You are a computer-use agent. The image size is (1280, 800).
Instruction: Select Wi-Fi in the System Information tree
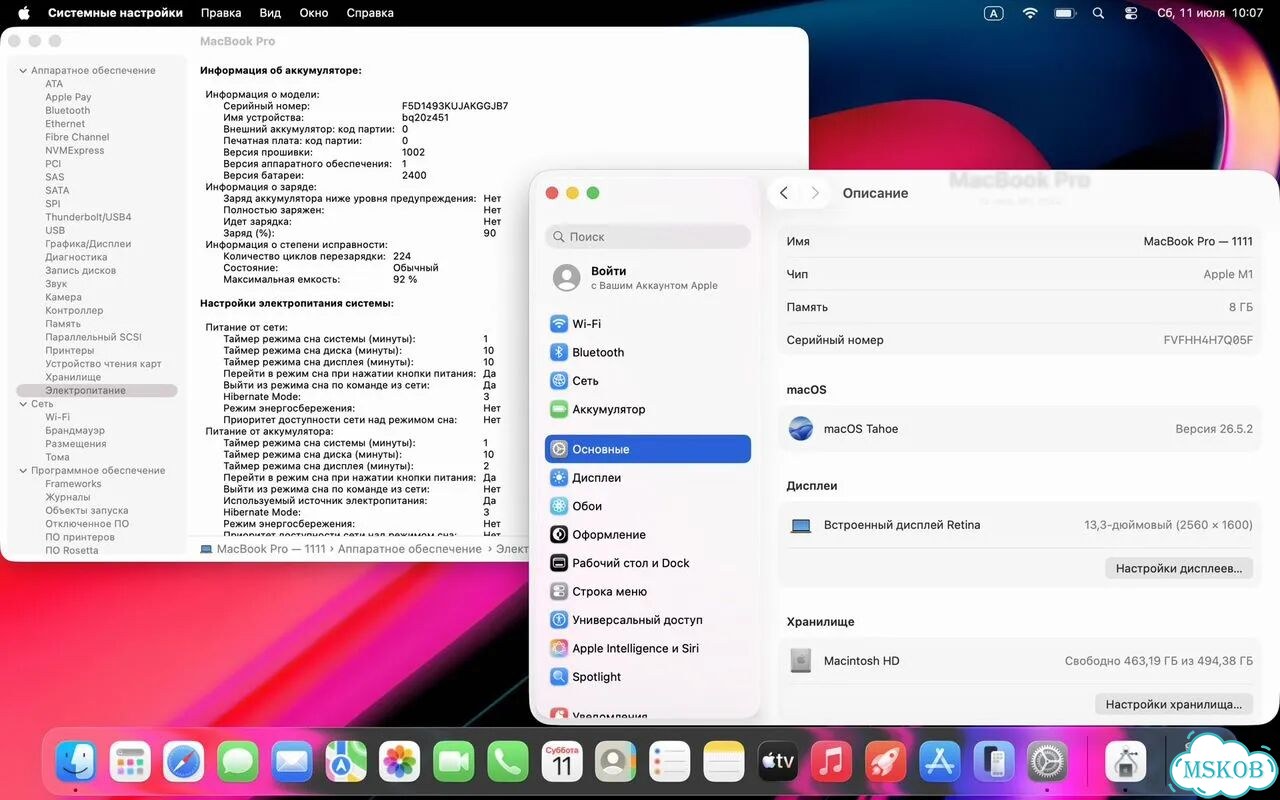tap(58, 417)
